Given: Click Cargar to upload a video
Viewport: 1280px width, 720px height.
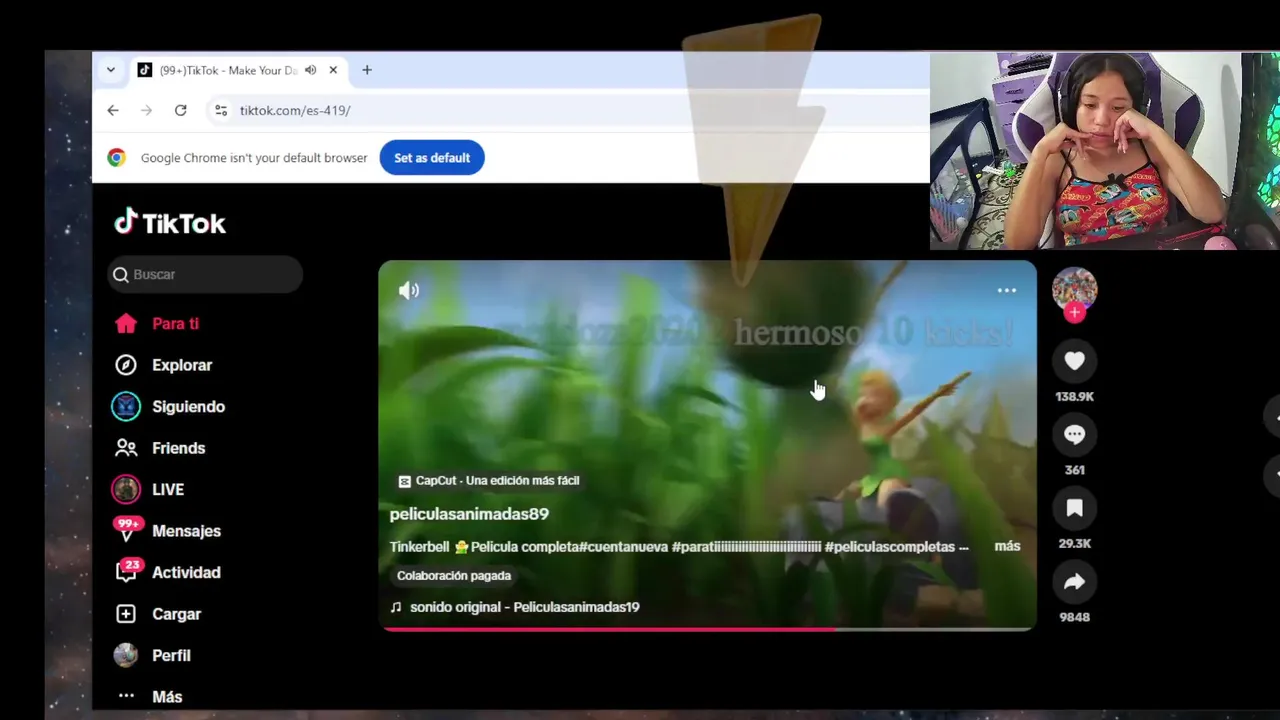Looking at the screenshot, I should (176, 614).
